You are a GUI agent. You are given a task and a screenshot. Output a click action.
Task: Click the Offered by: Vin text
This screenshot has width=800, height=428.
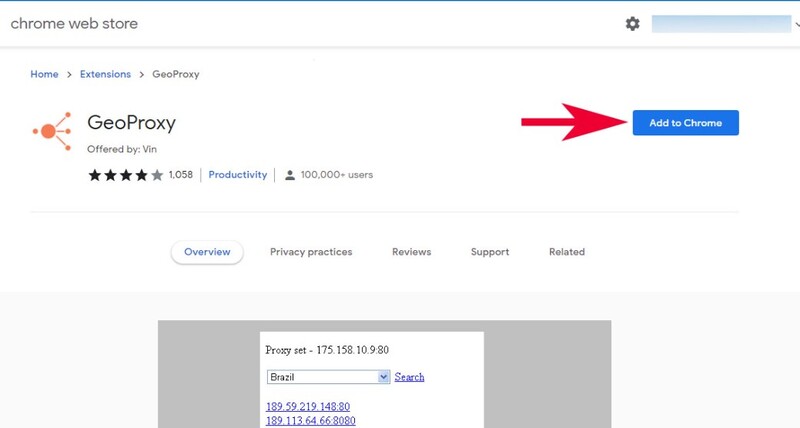[122, 149]
